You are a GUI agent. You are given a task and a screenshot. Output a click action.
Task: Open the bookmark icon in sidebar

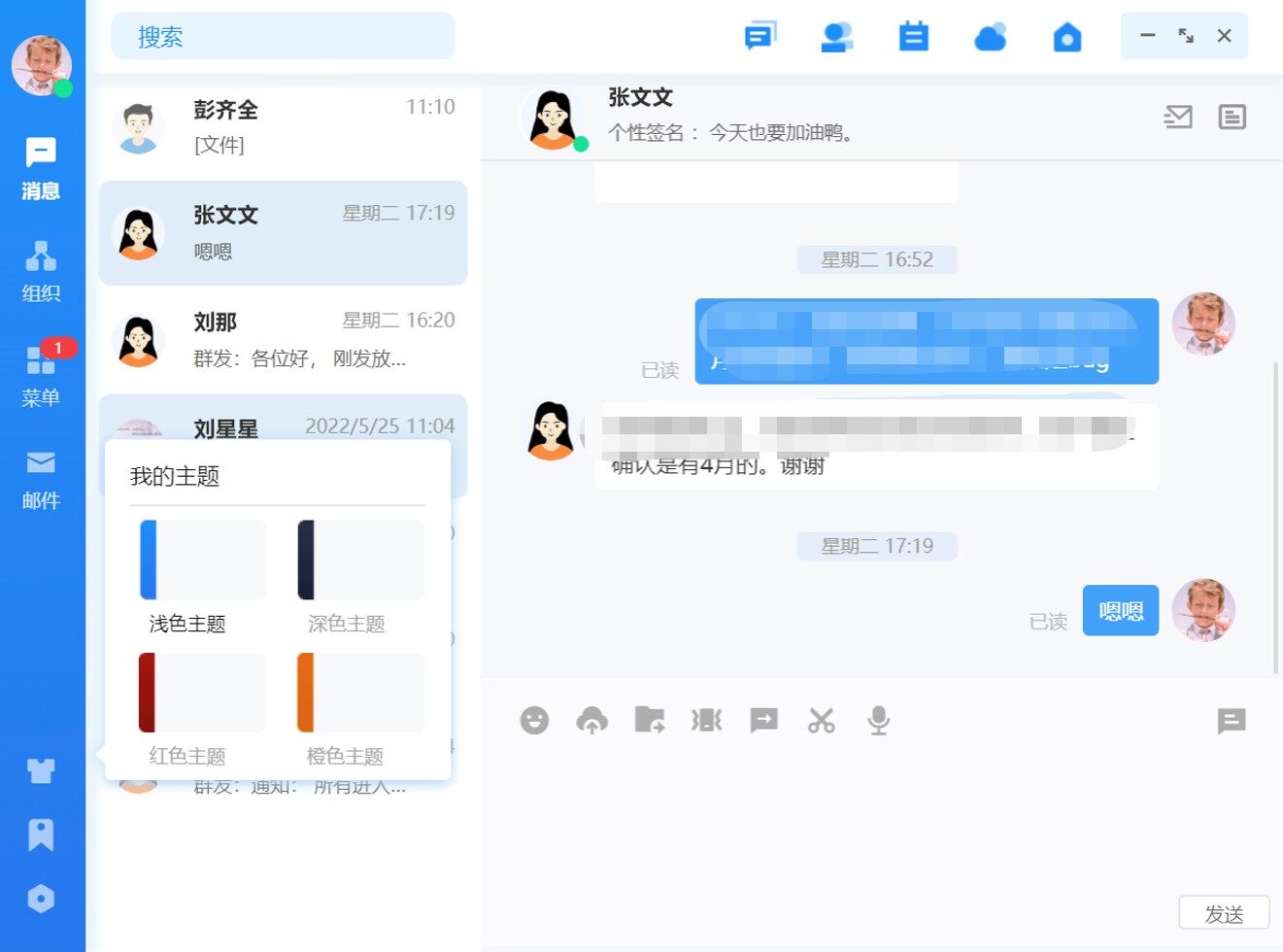[x=41, y=834]
